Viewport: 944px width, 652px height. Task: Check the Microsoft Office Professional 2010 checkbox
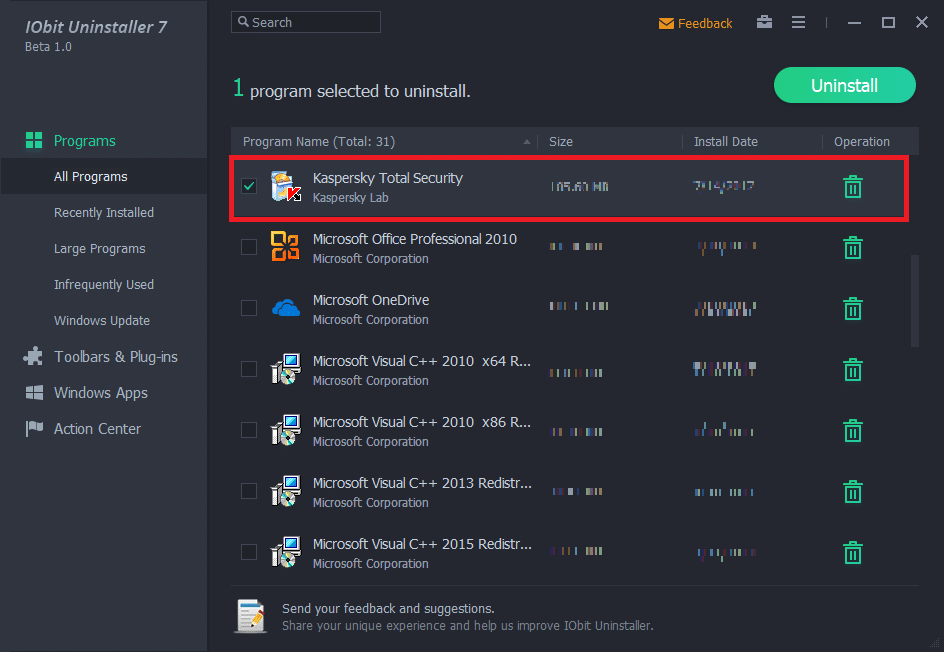[249, 247]
